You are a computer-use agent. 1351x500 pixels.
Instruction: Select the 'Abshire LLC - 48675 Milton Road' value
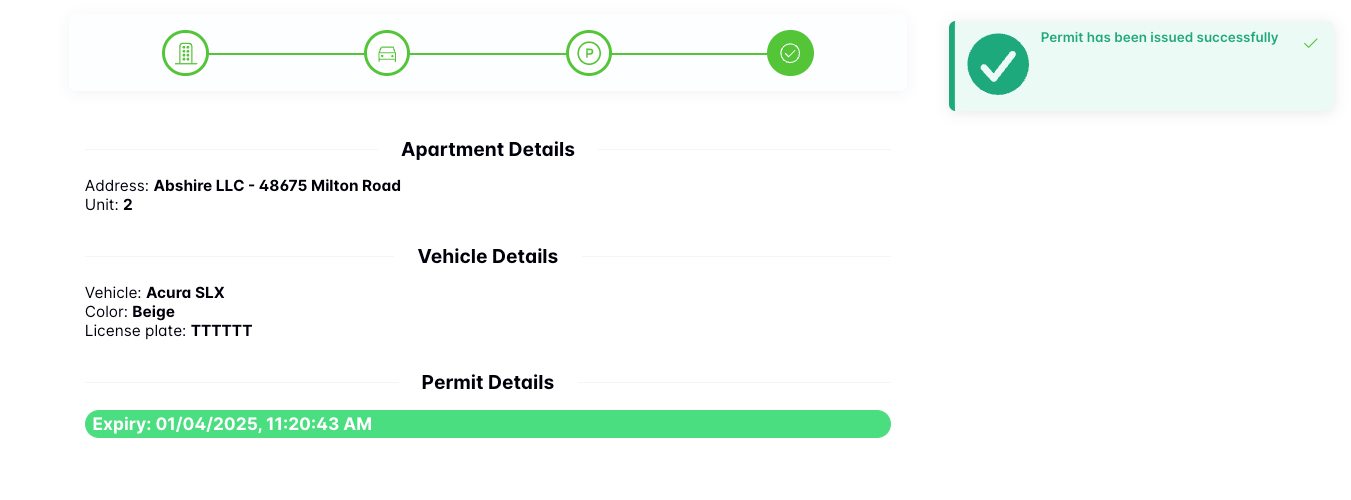tap(277, 186)
